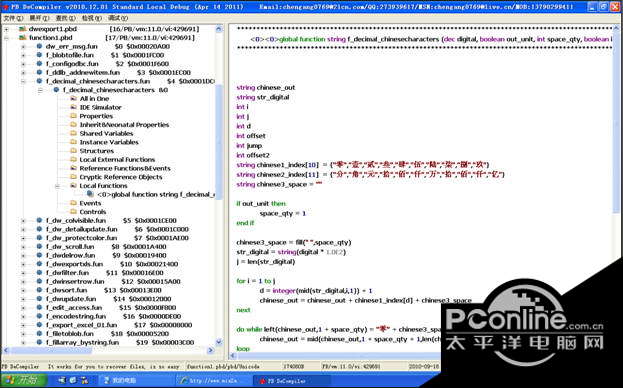This screenshot has width=623, height=388.
Task: Collapse the f_decimal_chinesecharacters.fun node
Action: [23, 81]
